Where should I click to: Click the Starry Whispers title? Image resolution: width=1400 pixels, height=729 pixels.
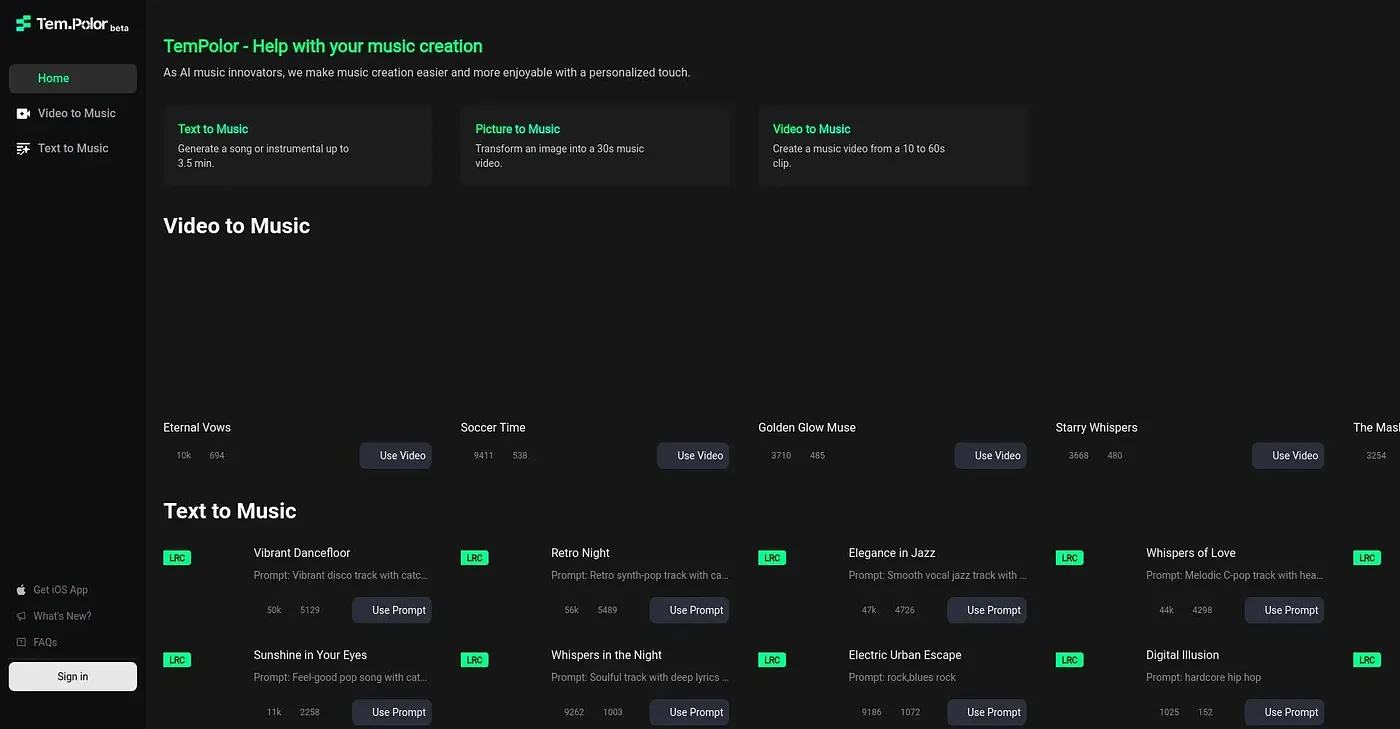1096,428
